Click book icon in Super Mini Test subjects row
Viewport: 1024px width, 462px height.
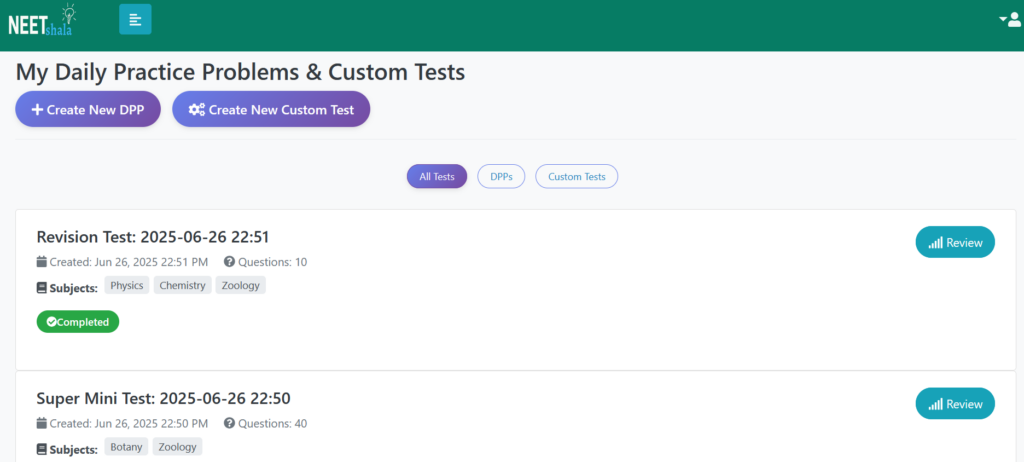(42, 448)
